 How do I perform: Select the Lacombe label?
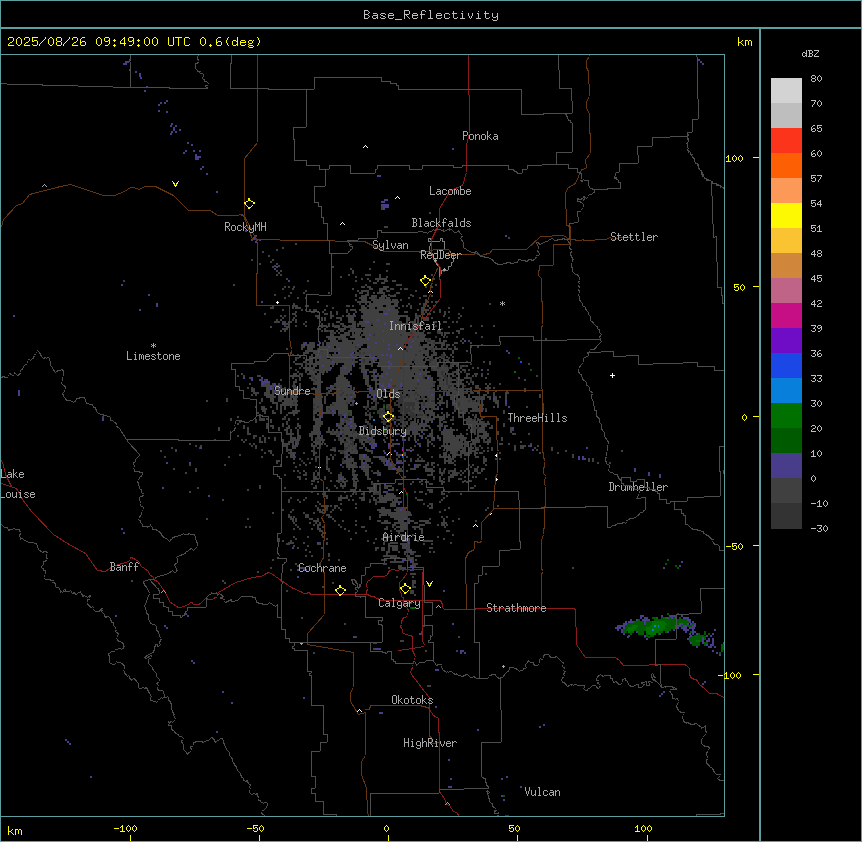450,191
